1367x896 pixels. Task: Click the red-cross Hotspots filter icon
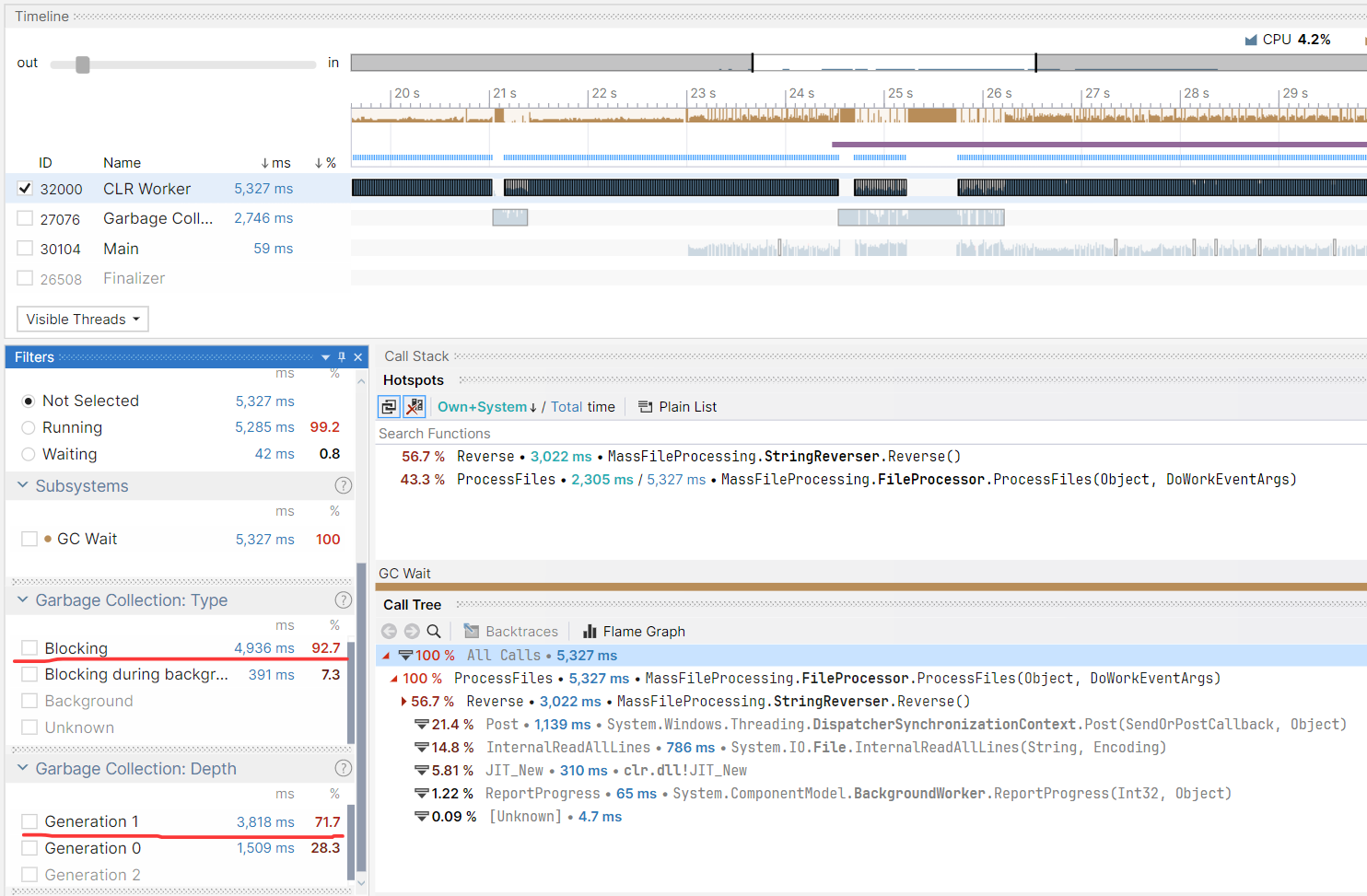pyautogui.click(x=415, y=407)
